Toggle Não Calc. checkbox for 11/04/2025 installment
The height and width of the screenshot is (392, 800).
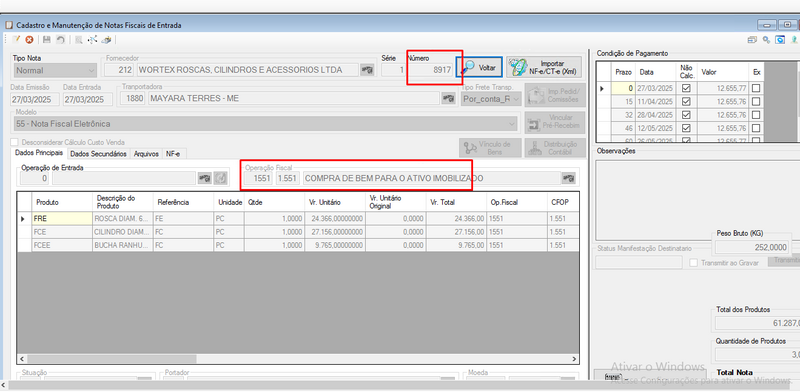point(686,102)
